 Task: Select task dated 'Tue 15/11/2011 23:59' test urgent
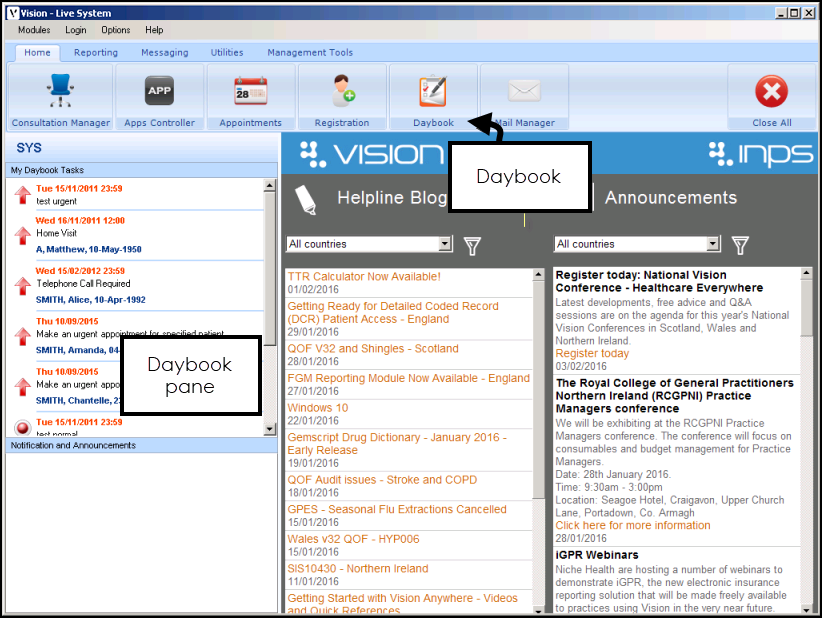pos(79,189)
